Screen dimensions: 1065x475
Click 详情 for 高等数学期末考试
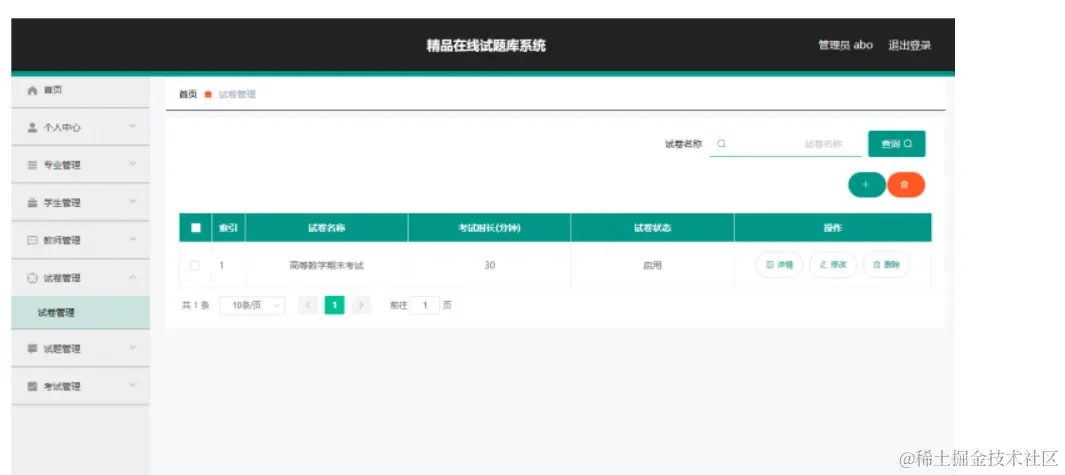point(780,265)
